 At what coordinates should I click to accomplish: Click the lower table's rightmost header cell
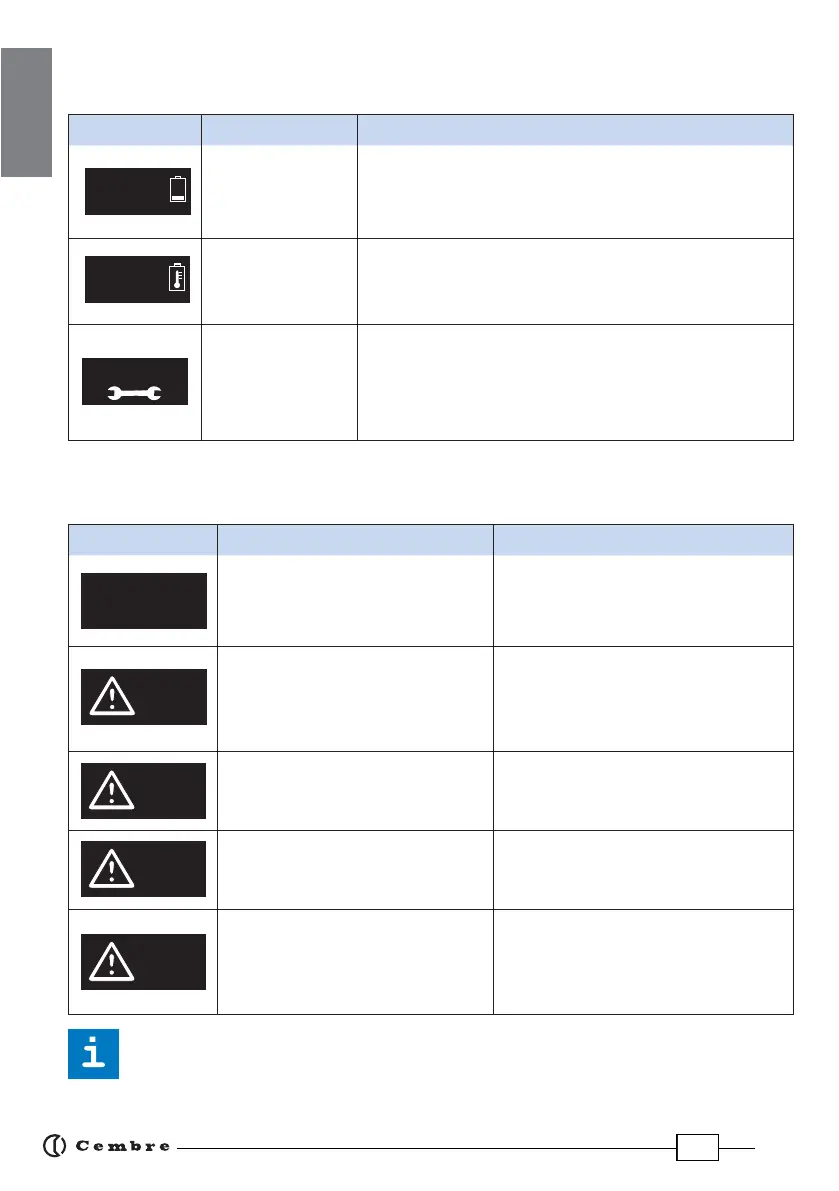point(643,539)
